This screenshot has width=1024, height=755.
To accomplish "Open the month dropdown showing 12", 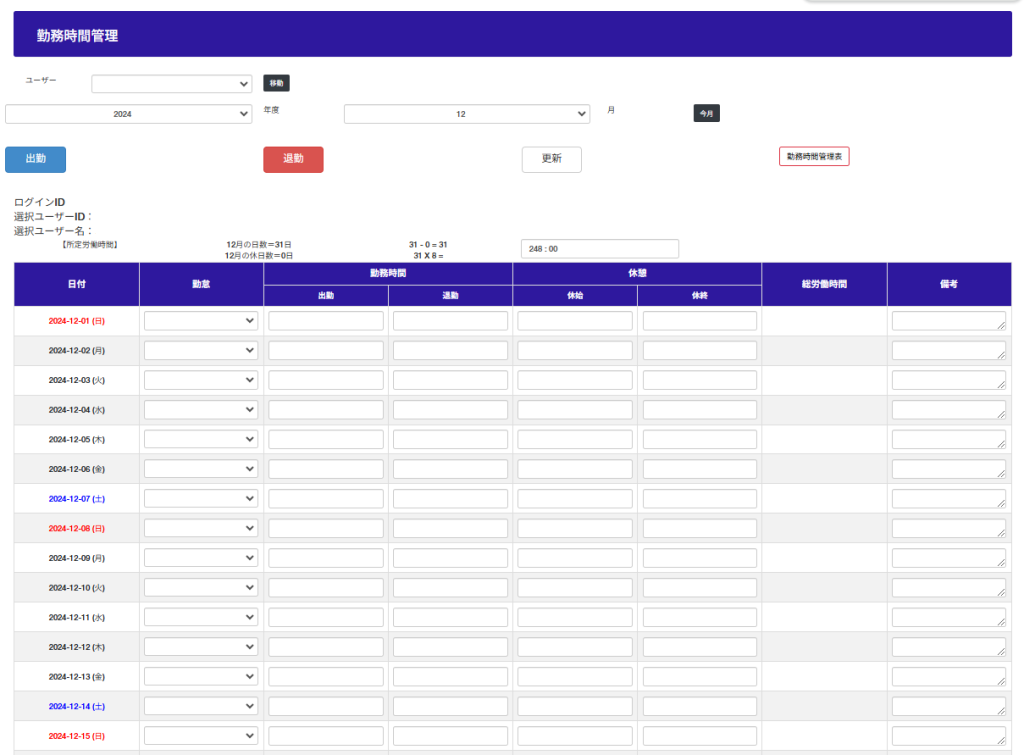I will [x=466, y=114].
